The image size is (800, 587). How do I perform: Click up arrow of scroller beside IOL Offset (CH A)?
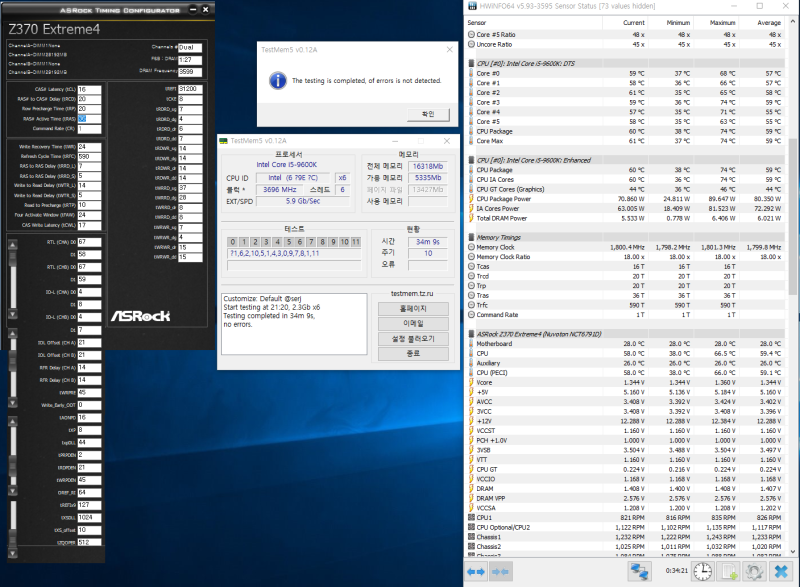13,334
